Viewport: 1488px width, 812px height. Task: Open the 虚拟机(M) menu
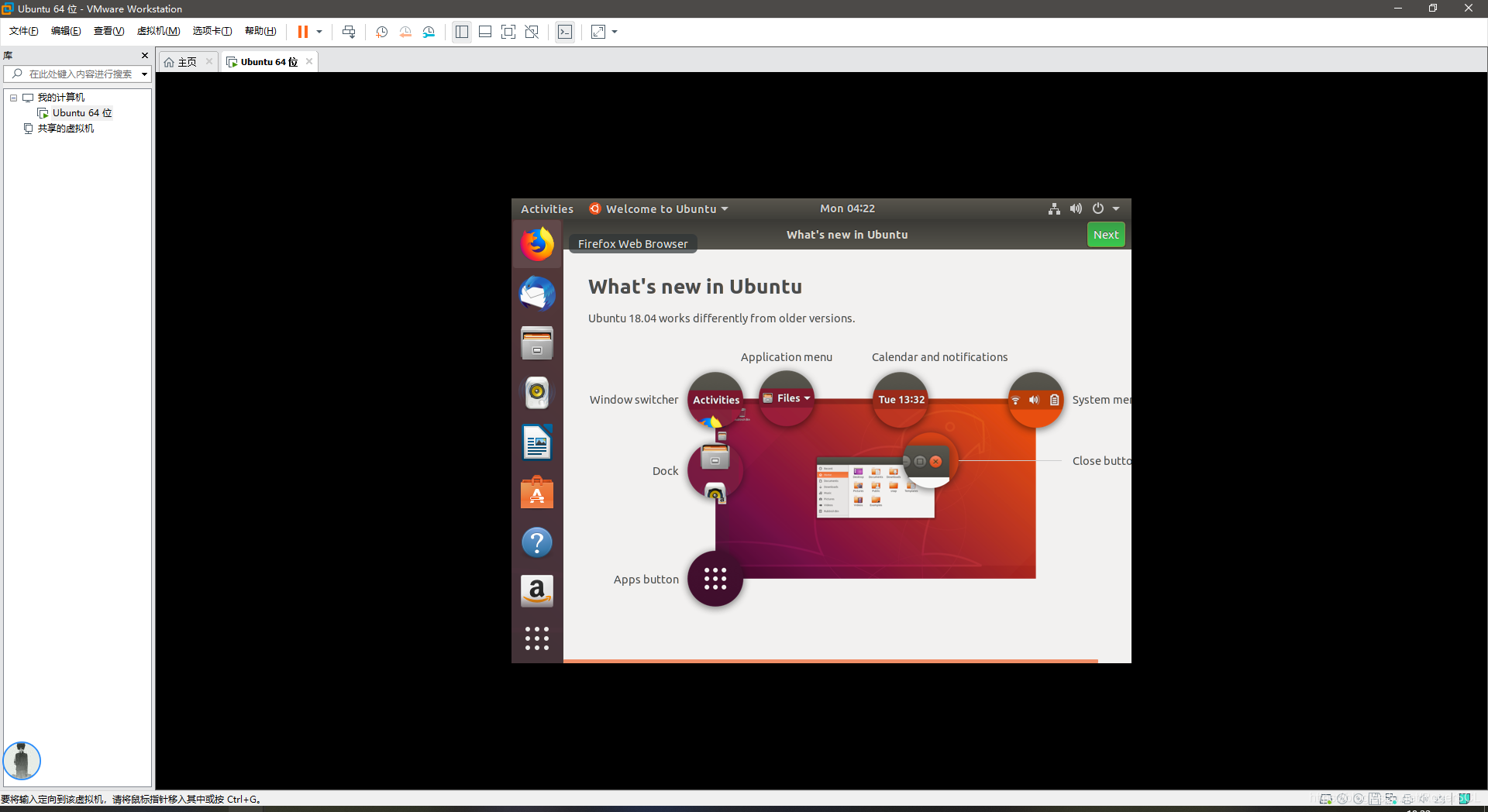pyautogui.click(x=158, y=31)
